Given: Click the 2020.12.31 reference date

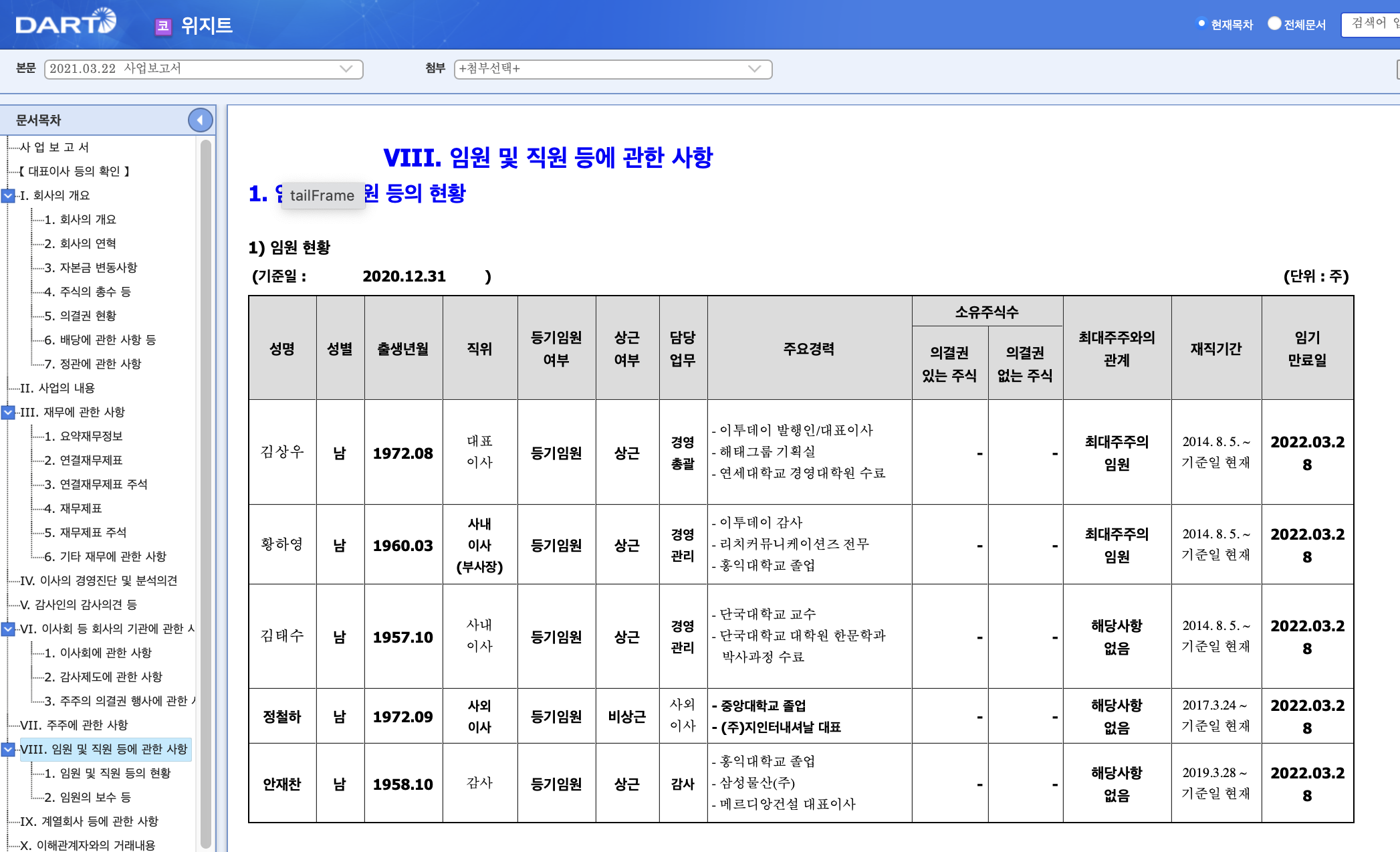Looking at the screenshot, I should tap(404, 276).
